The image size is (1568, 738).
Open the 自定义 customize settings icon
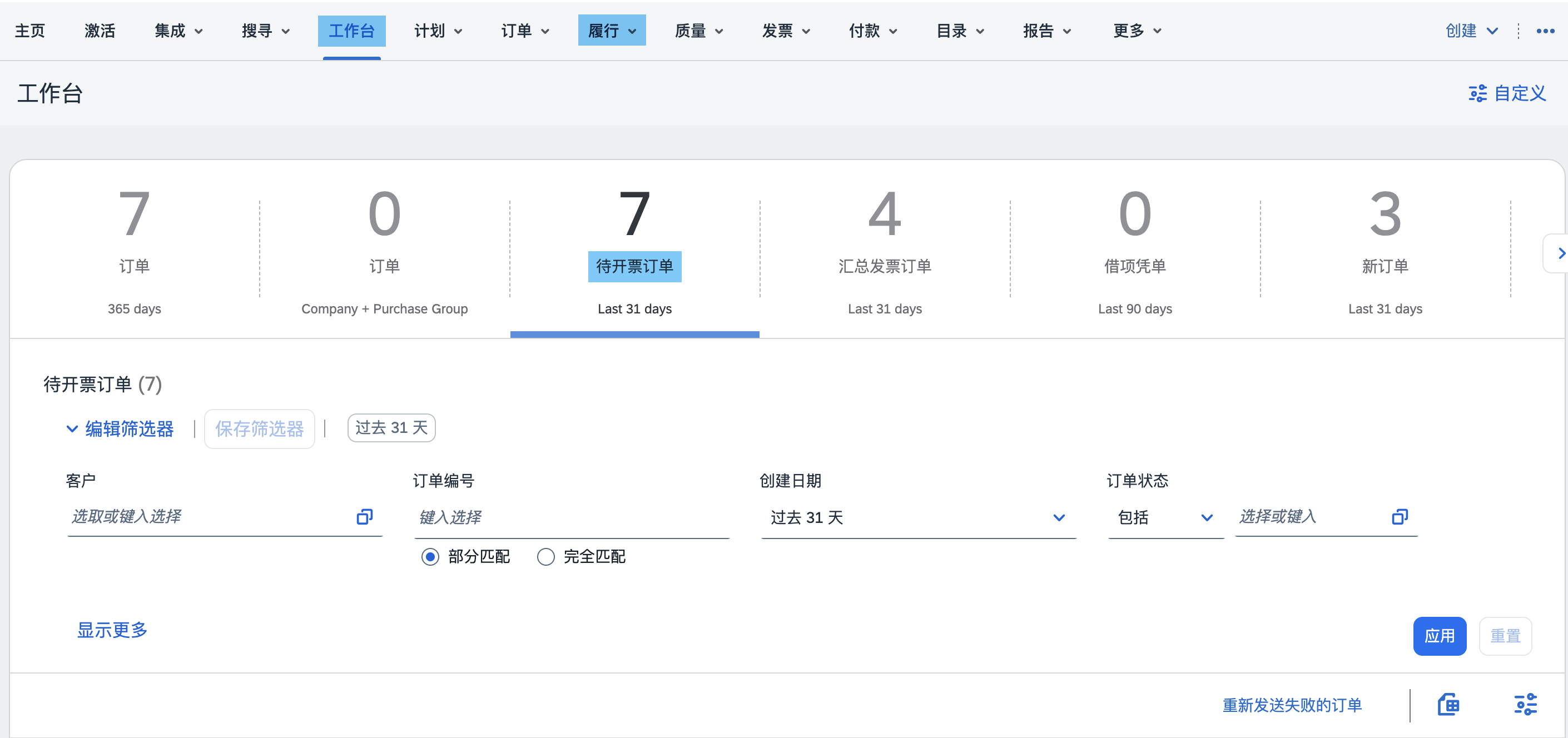coord(1477,94)
